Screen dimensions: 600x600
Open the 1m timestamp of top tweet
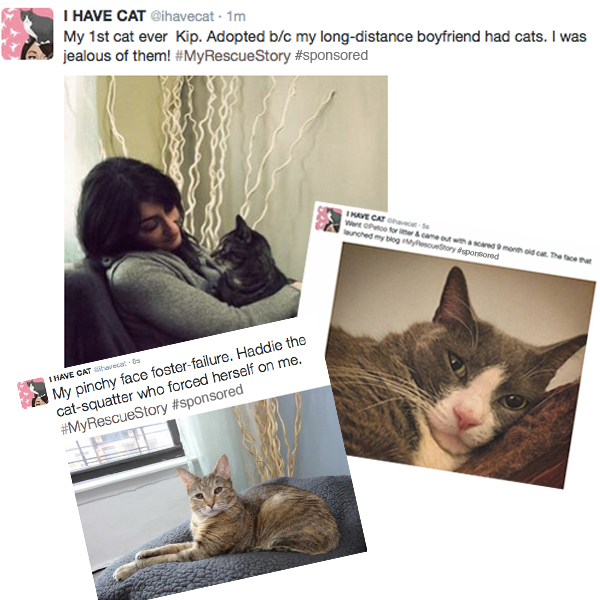tap(236, 16)
